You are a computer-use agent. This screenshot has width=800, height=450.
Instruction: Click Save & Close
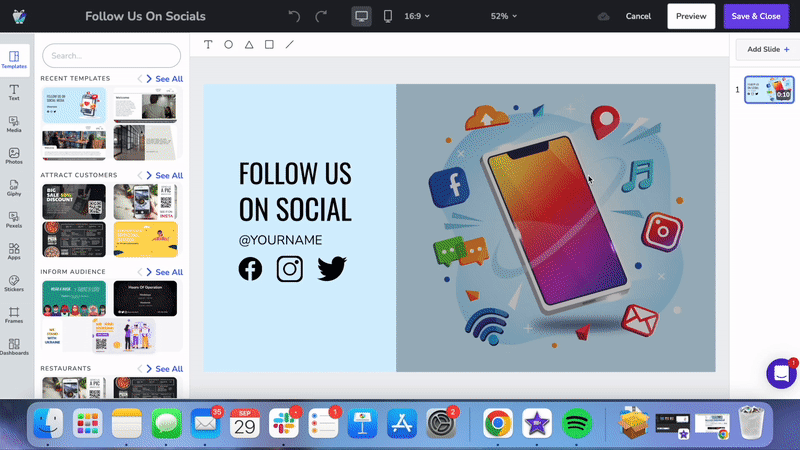pos(756,16)
